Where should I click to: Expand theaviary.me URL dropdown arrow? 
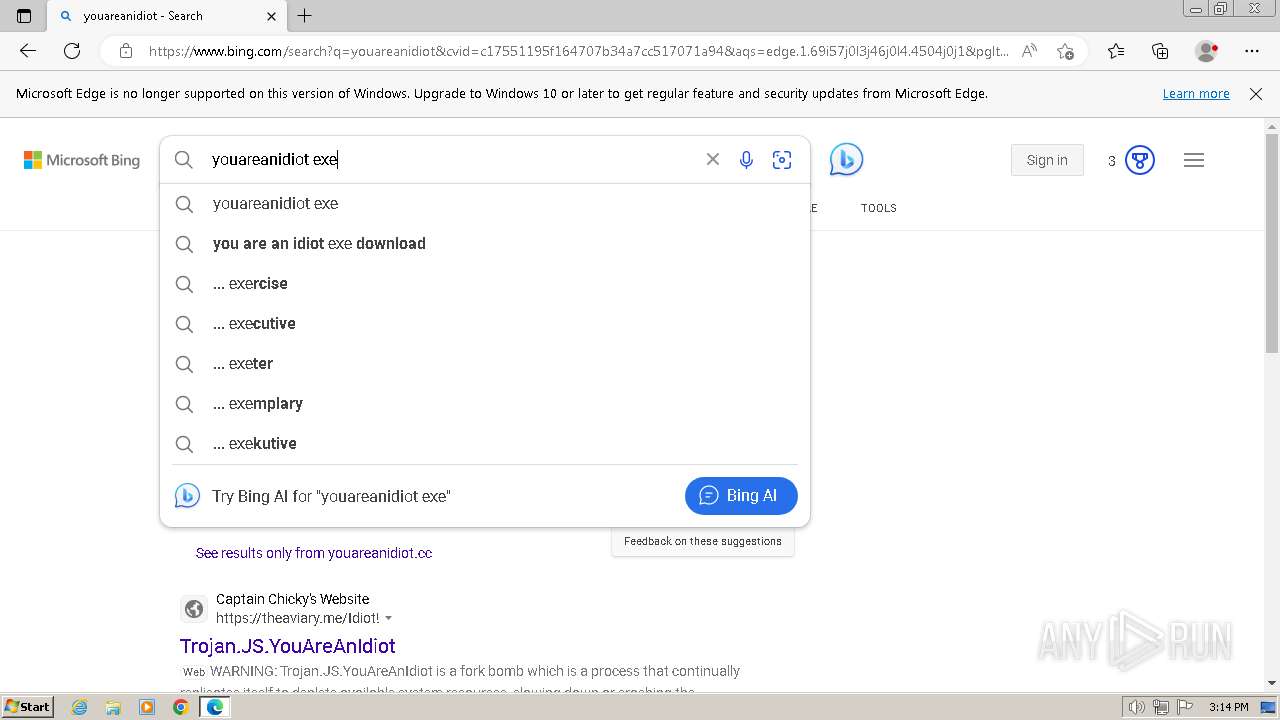pos(389,619)
